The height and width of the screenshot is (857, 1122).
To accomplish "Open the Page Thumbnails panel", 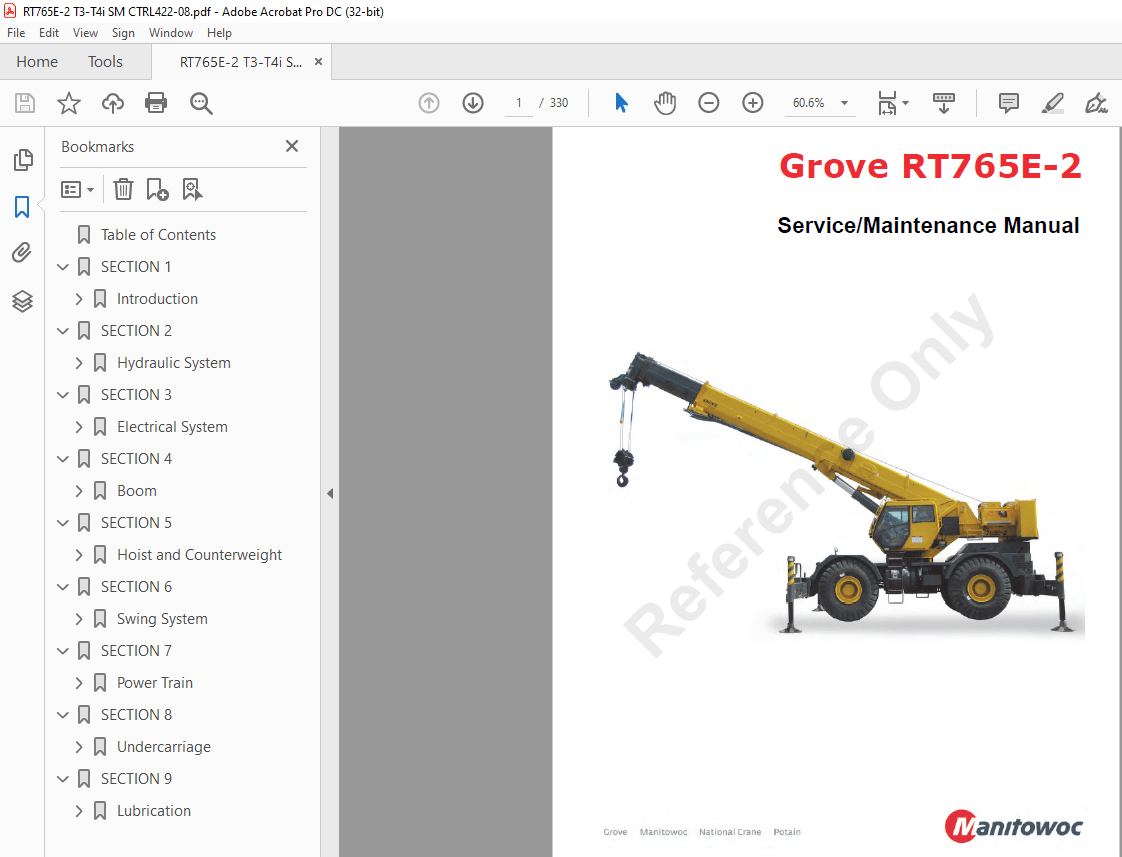I will tap(23, 160).
